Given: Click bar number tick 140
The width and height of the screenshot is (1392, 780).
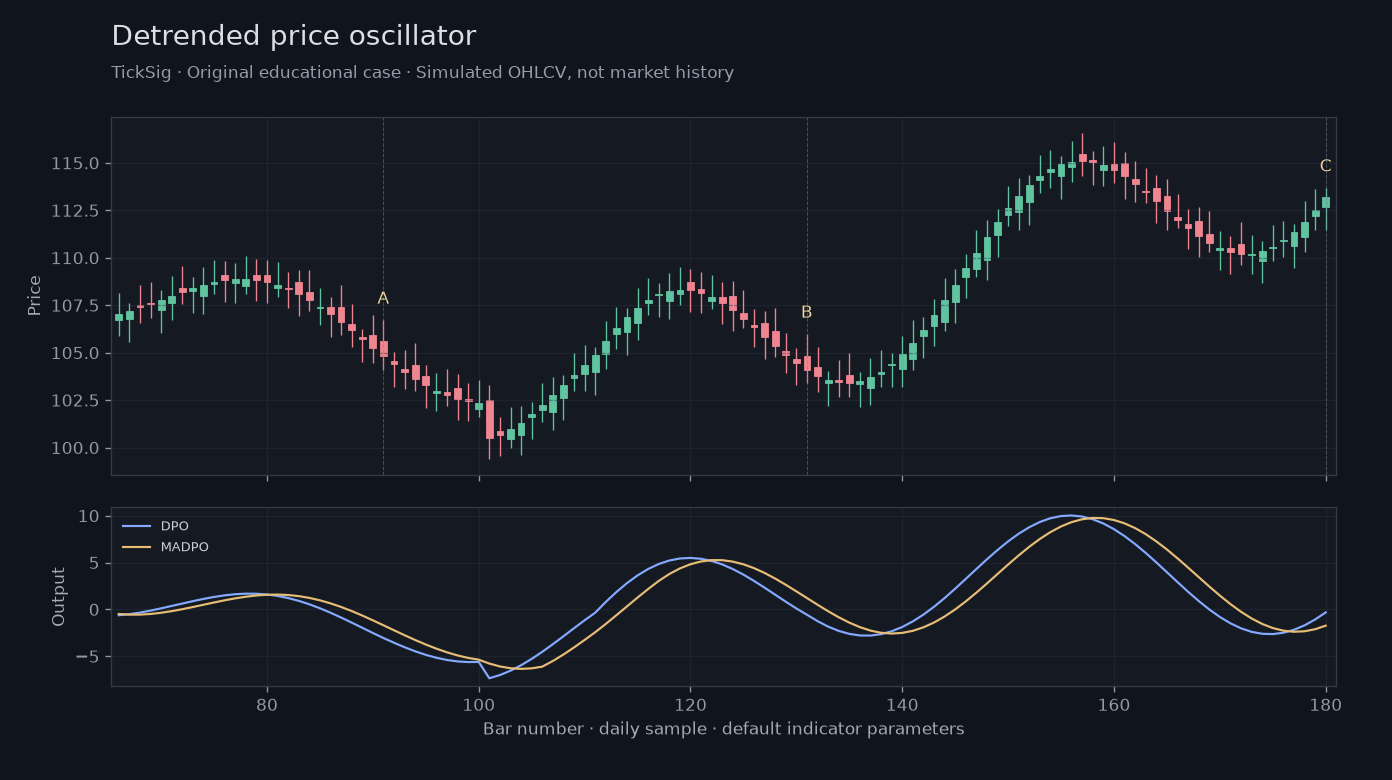Looking at the screenshot, I should point(902,704).
